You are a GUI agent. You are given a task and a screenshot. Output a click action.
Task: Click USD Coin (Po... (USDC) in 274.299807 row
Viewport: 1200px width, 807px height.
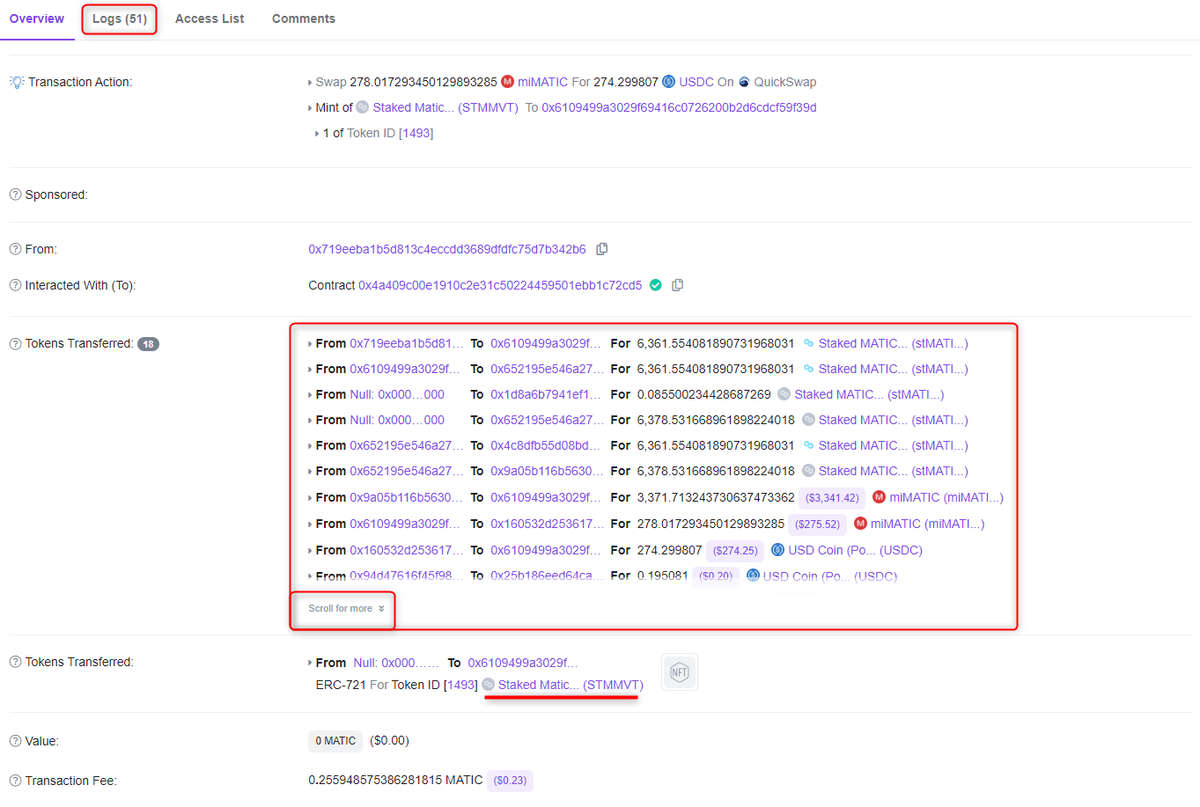(x=855, y=550)
